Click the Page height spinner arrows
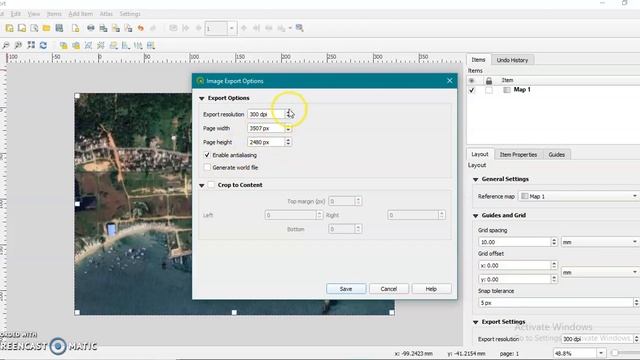The height and width of the screenshot is (360, 640). [288, 142]
